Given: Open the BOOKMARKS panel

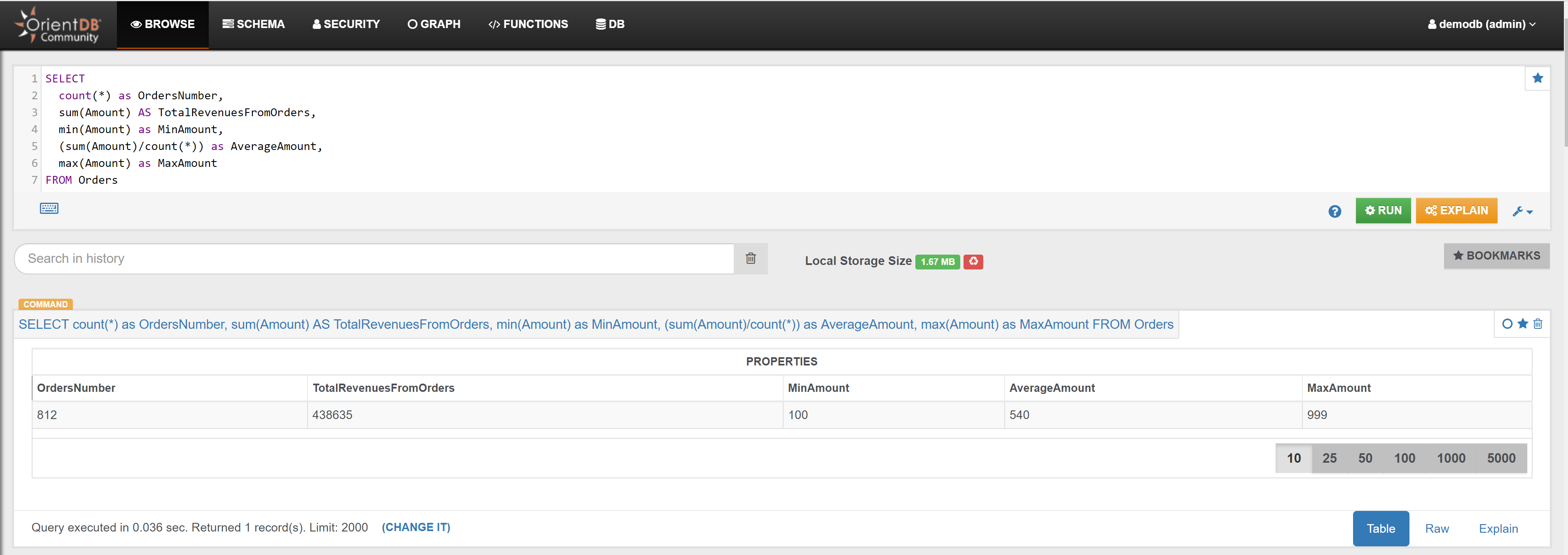Looking at the screenshot, I should (x=1496, y=256).
